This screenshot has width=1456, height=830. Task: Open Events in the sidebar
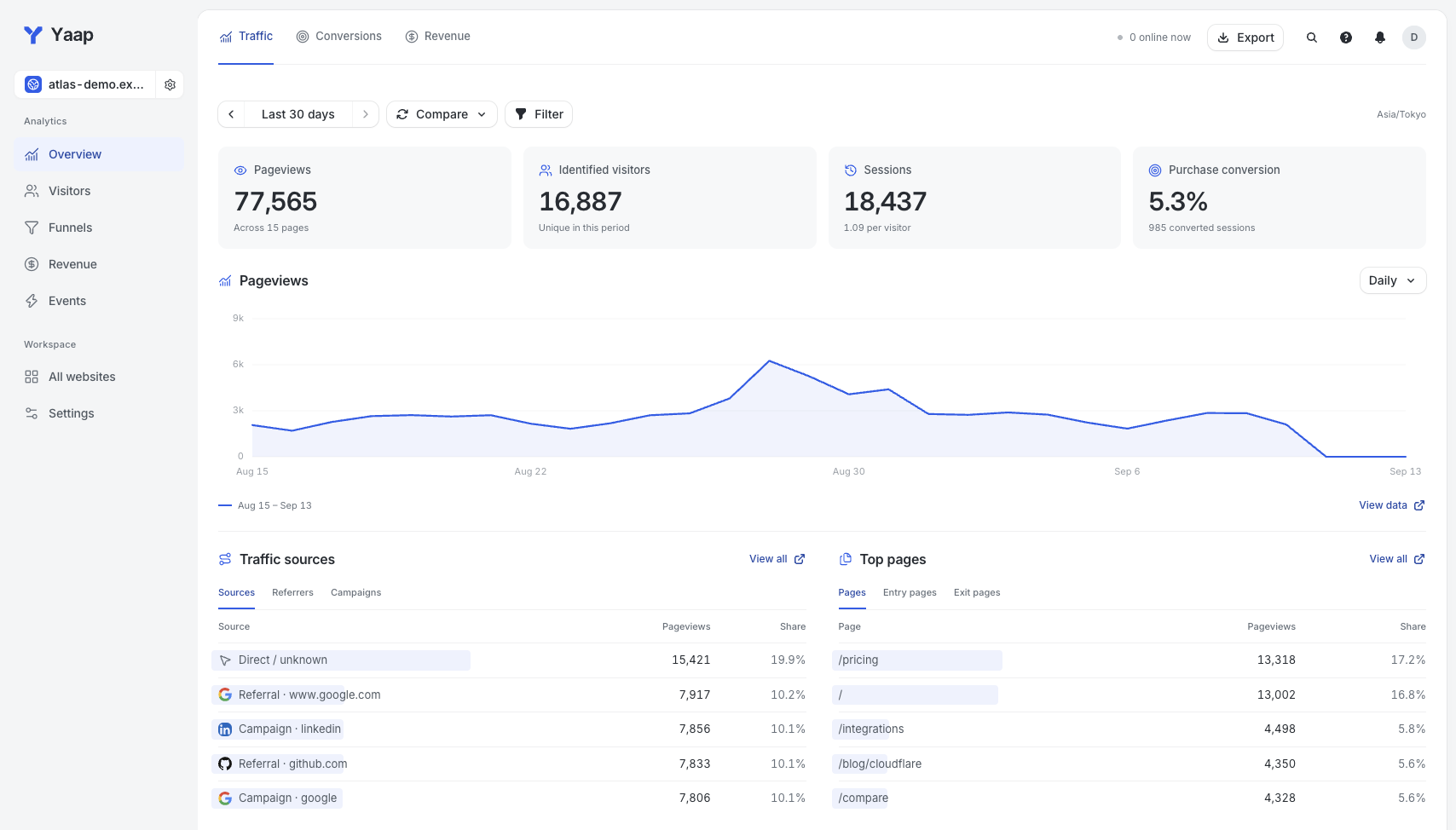[x=99, y=301]
